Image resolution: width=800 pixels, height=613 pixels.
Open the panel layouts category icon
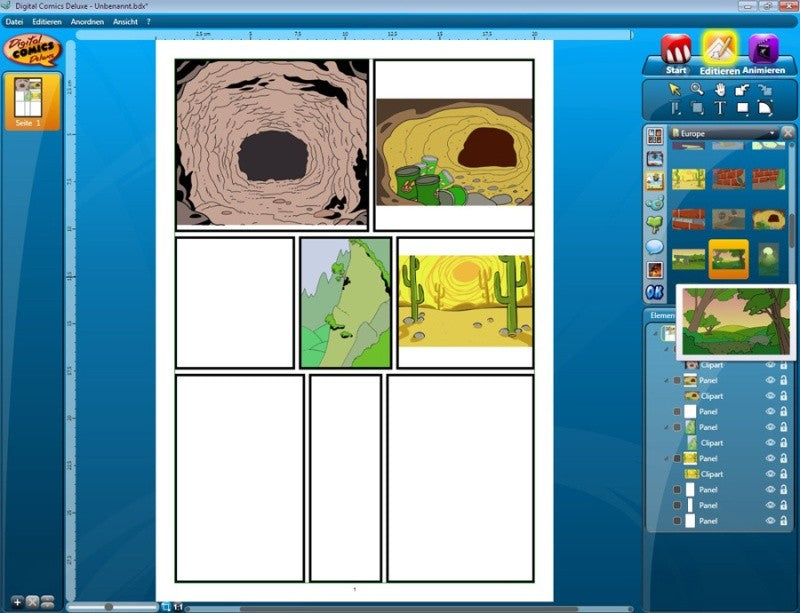click(655, 136)
